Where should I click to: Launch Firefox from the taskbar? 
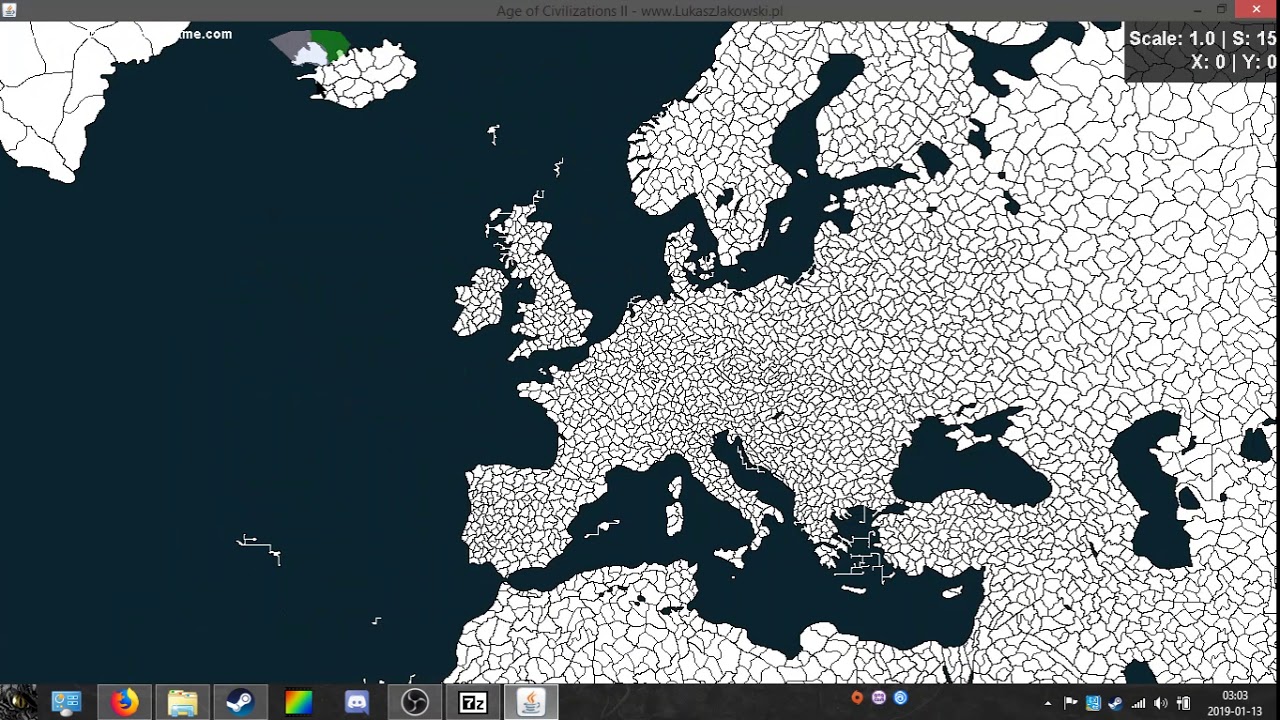[125, 703]
